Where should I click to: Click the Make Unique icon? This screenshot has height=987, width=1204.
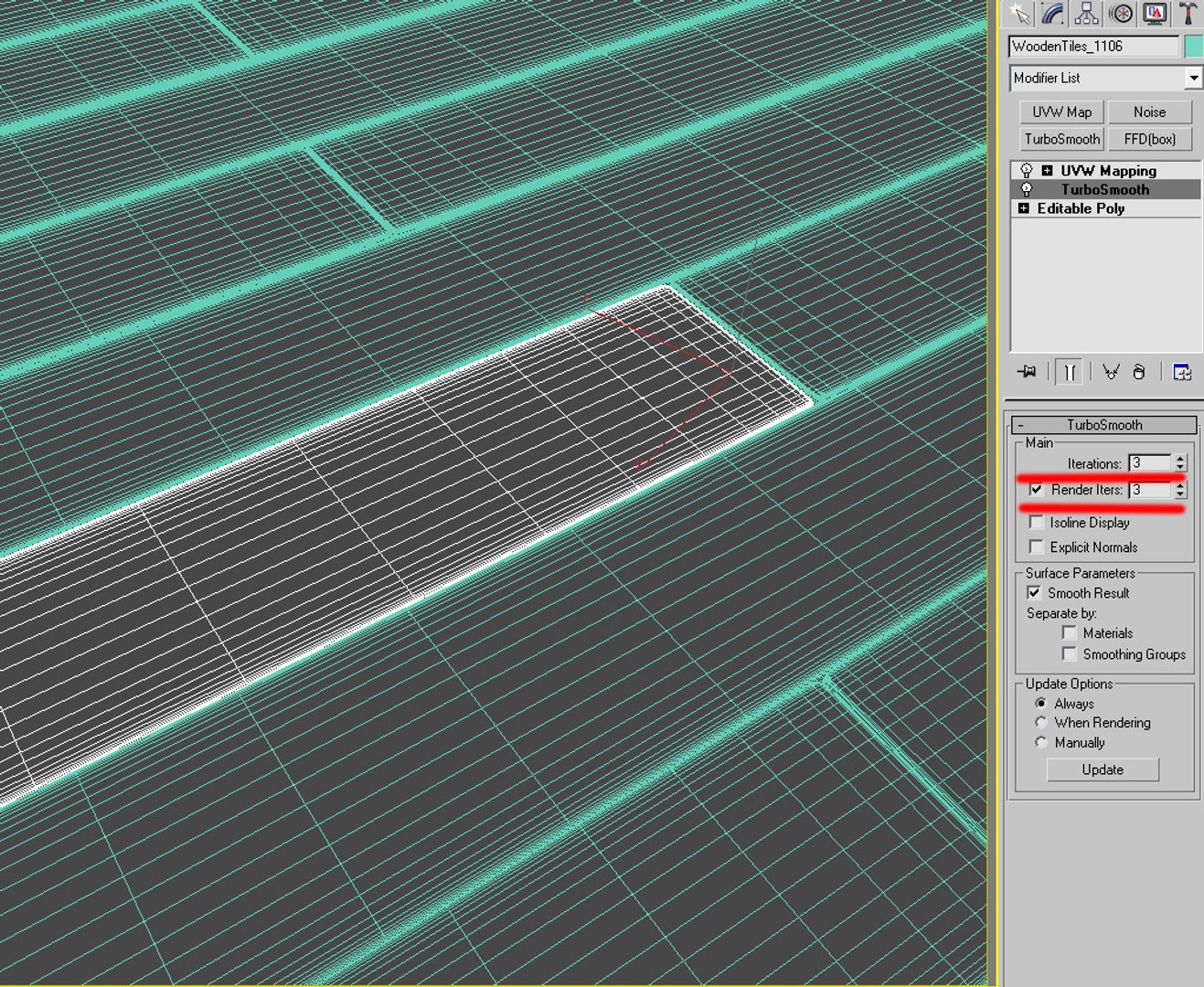1111,372
